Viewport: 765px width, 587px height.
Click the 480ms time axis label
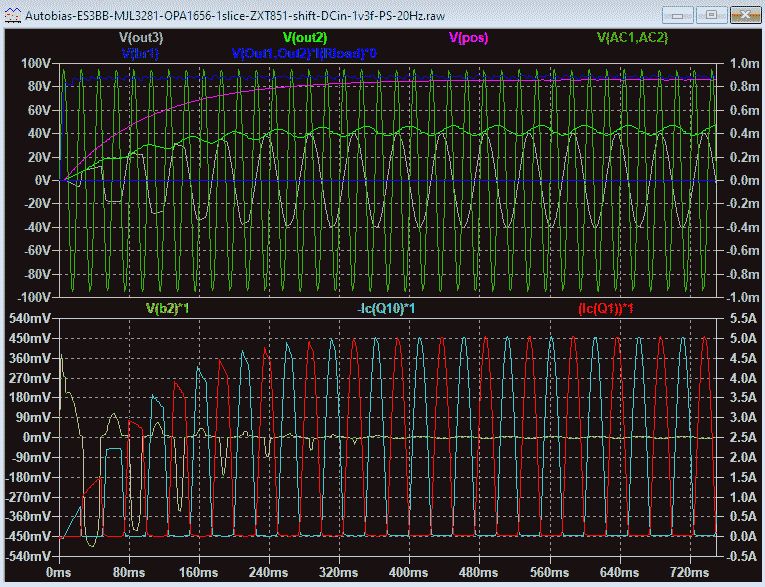tap(479, 572)
